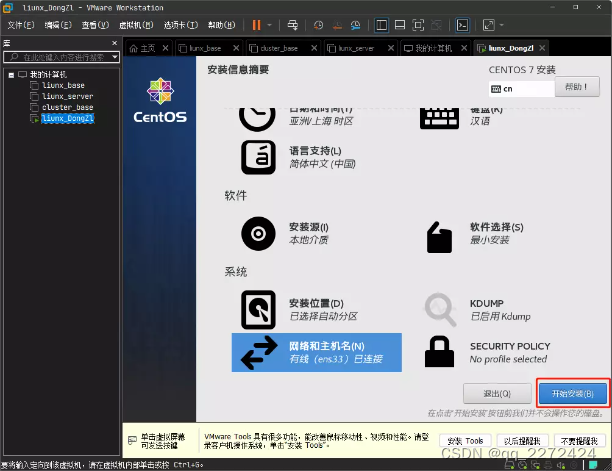Image resolution: width=612 pixels, height=471 pixels.
Task: Click the 以后提醒我 button
Action: click(523, 441)
